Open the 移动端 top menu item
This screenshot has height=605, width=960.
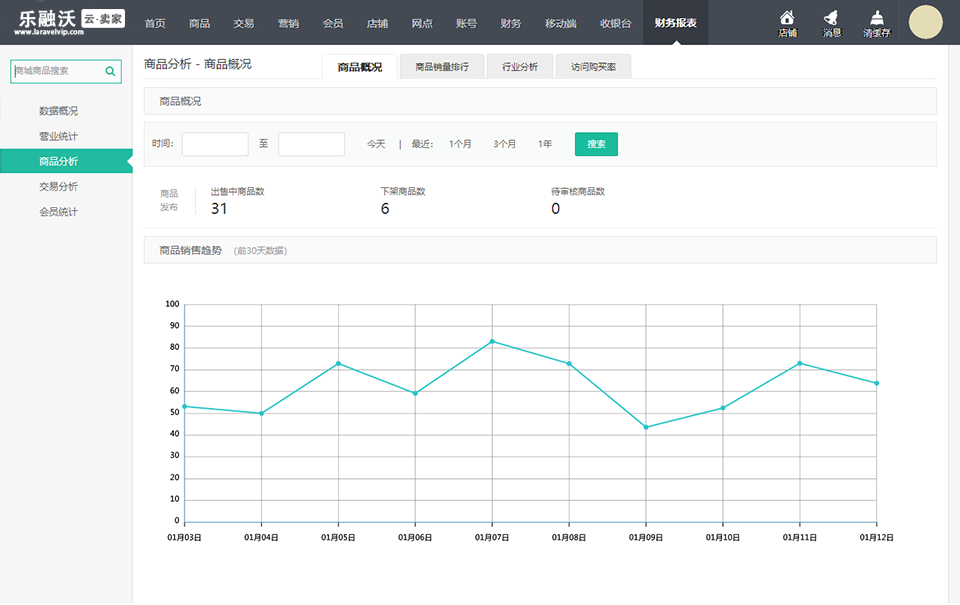(x=561, y=23)
